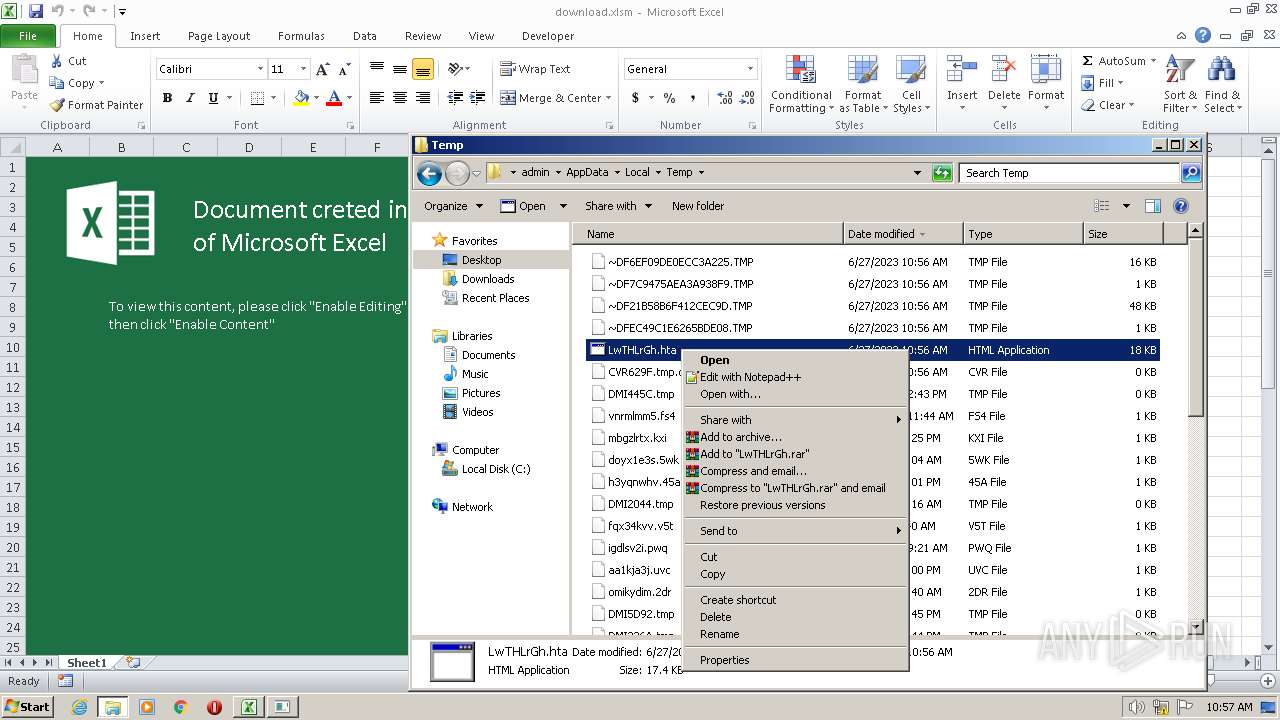This screenshot has height=720, width=1280.
Task: Toggle the Align Text Left icon
Action: 377,98
